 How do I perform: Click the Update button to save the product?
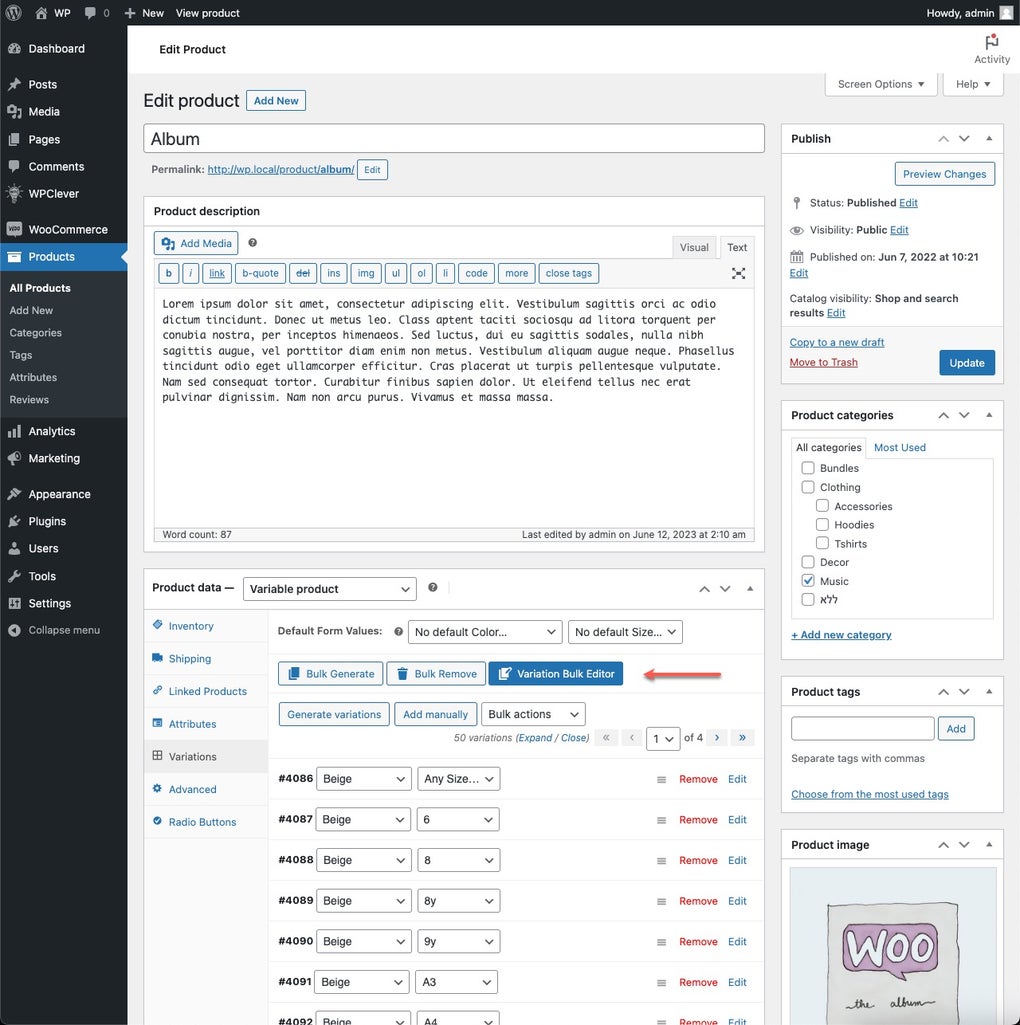pos(966,362)
